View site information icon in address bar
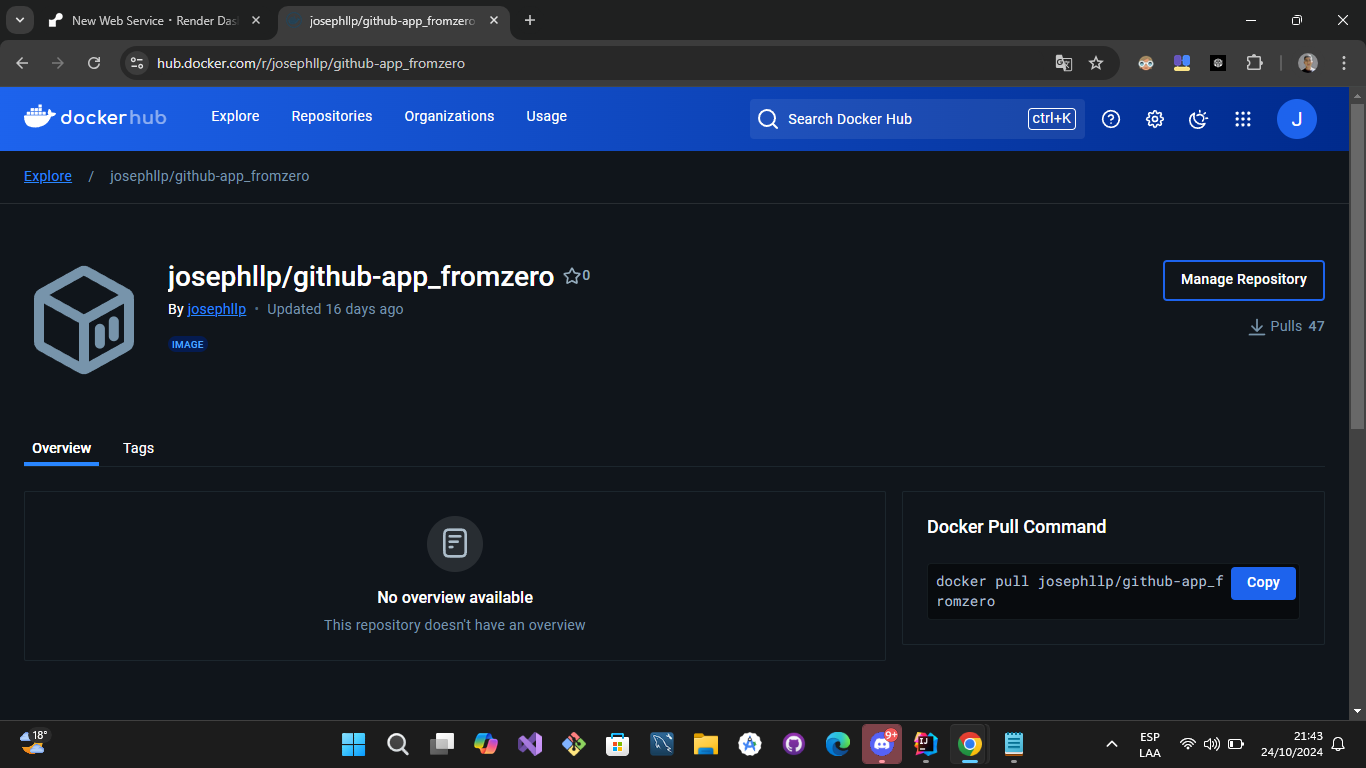The height and width of the screenshot is (768, 1366). 138,63
